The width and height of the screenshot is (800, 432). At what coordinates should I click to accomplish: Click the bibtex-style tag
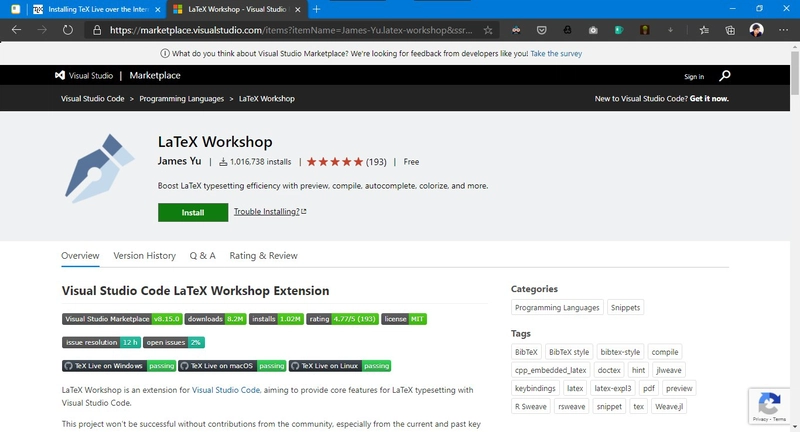(x=620, y=352)
